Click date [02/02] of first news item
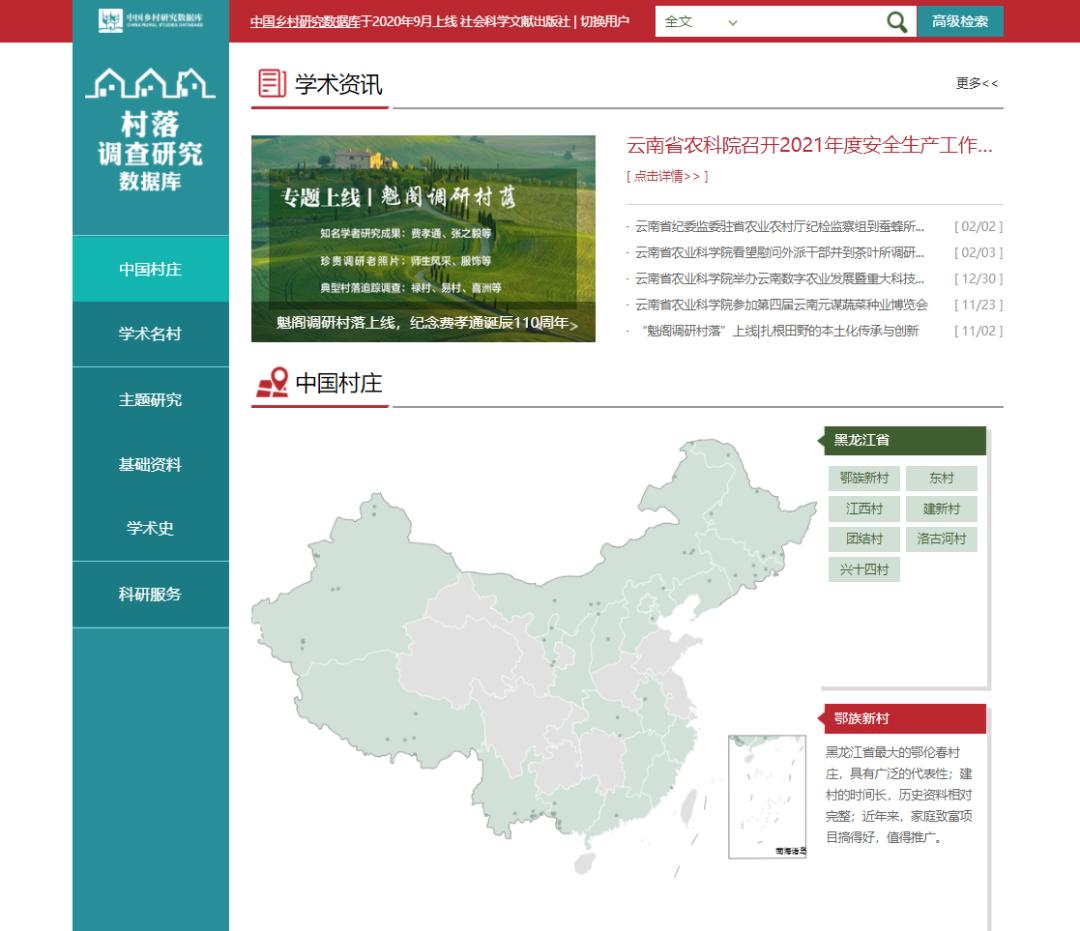 pos(978,227)
